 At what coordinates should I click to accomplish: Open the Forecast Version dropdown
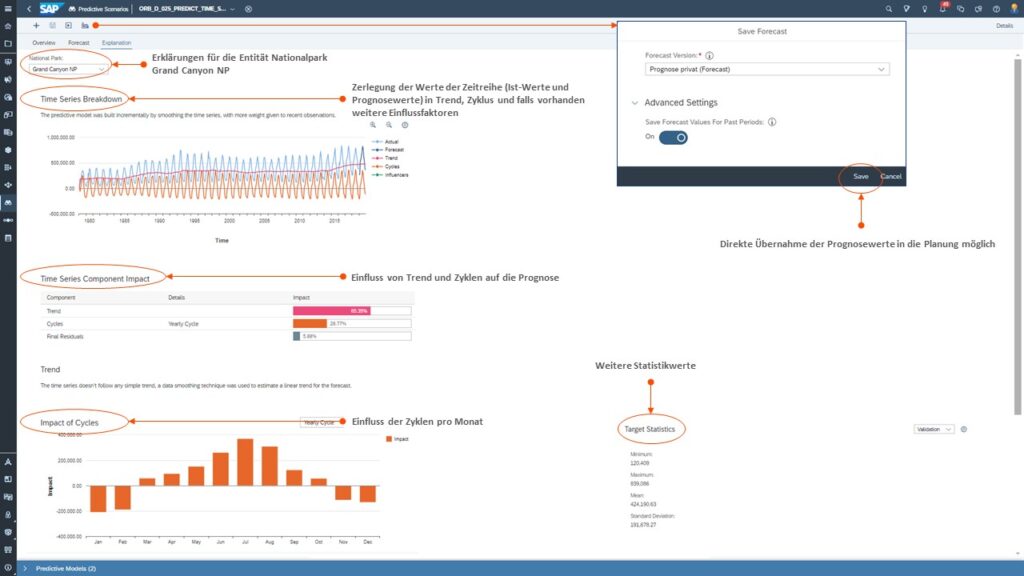[x=767, y=70]
